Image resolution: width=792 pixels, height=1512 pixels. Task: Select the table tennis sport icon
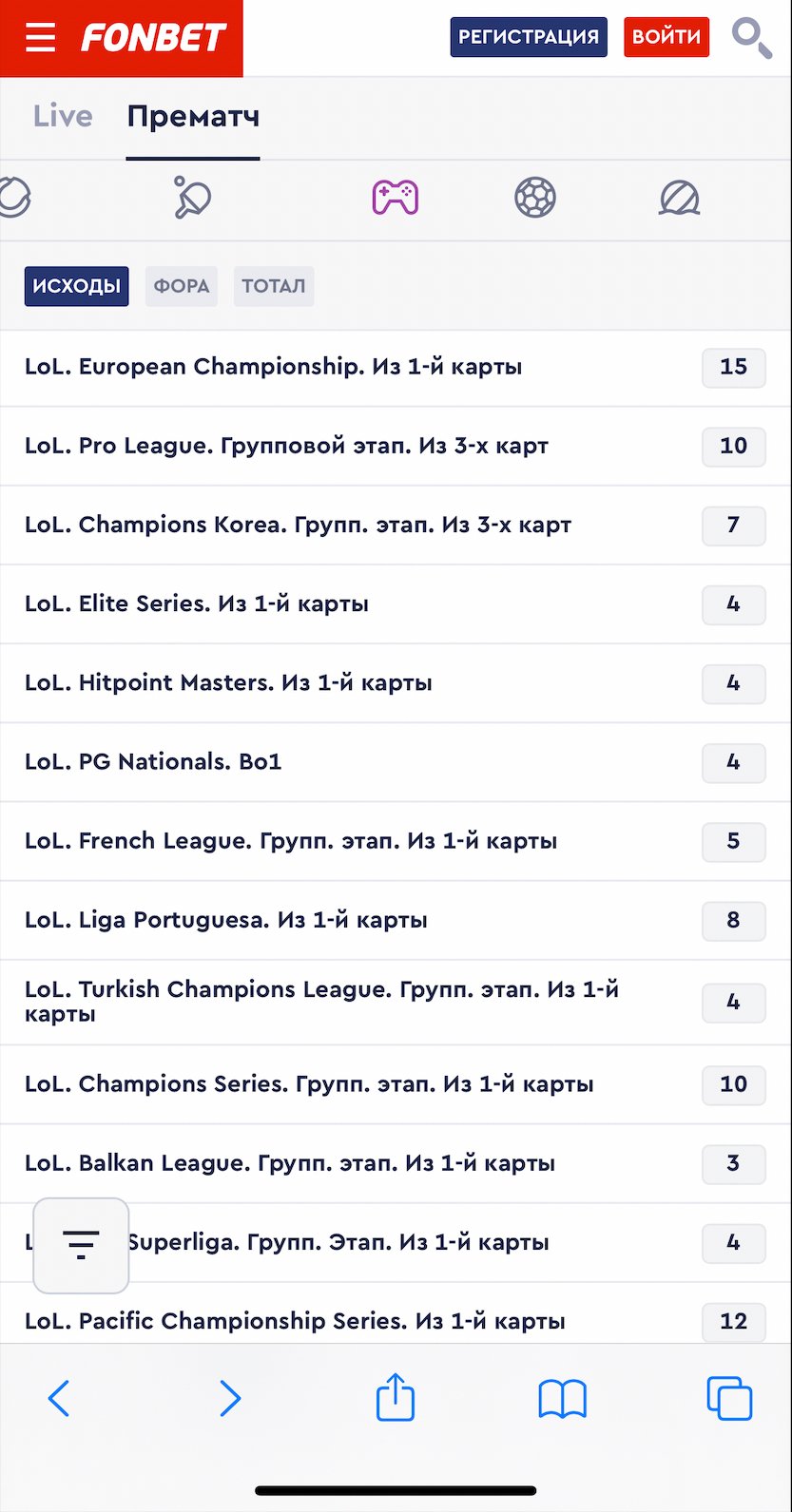tap(193, 198)
